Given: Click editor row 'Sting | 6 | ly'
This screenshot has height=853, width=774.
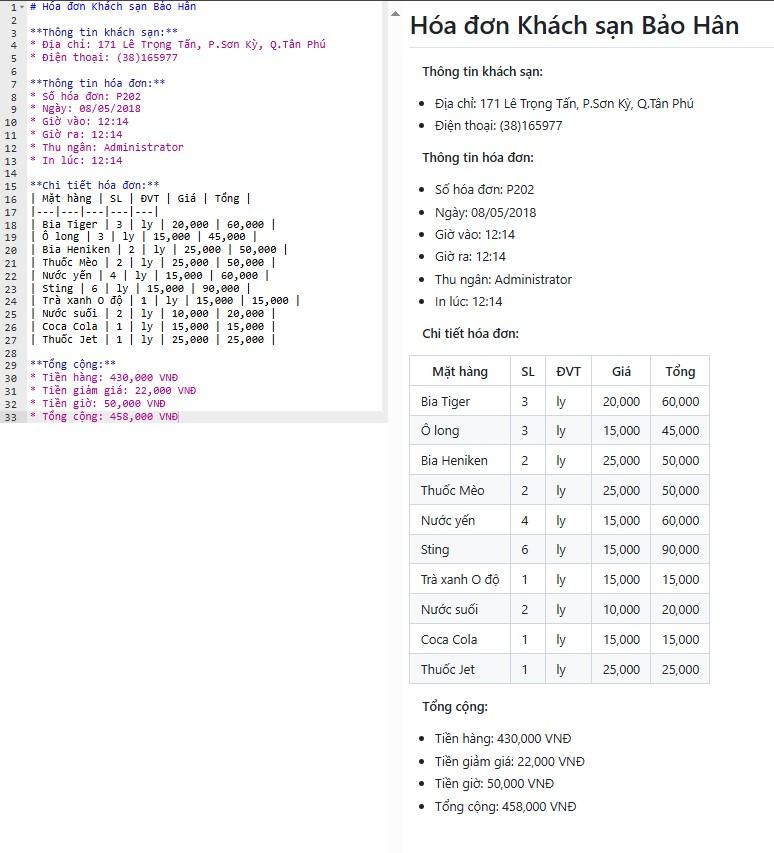Looking at the screenshot, I should [x=141, y=288].
